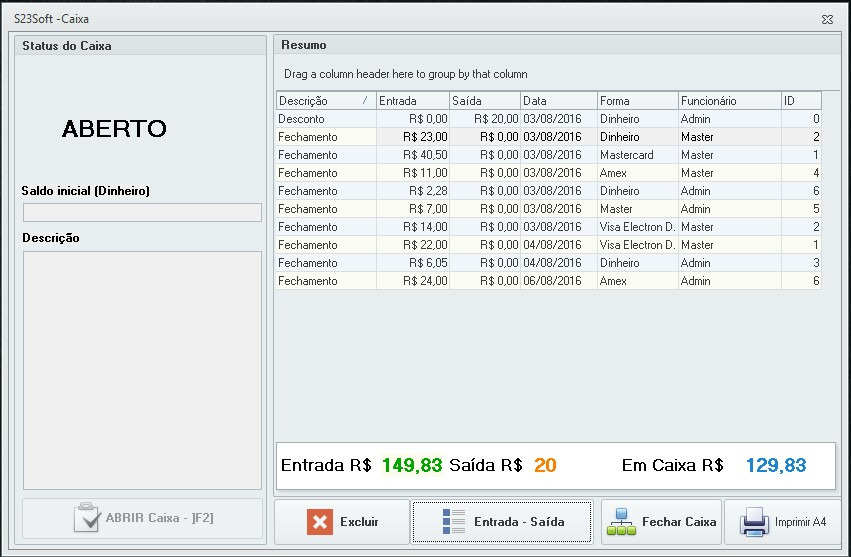
Task: Click the clipboard checkmark ABRIR Caixa icon
Action: point(87,518)
